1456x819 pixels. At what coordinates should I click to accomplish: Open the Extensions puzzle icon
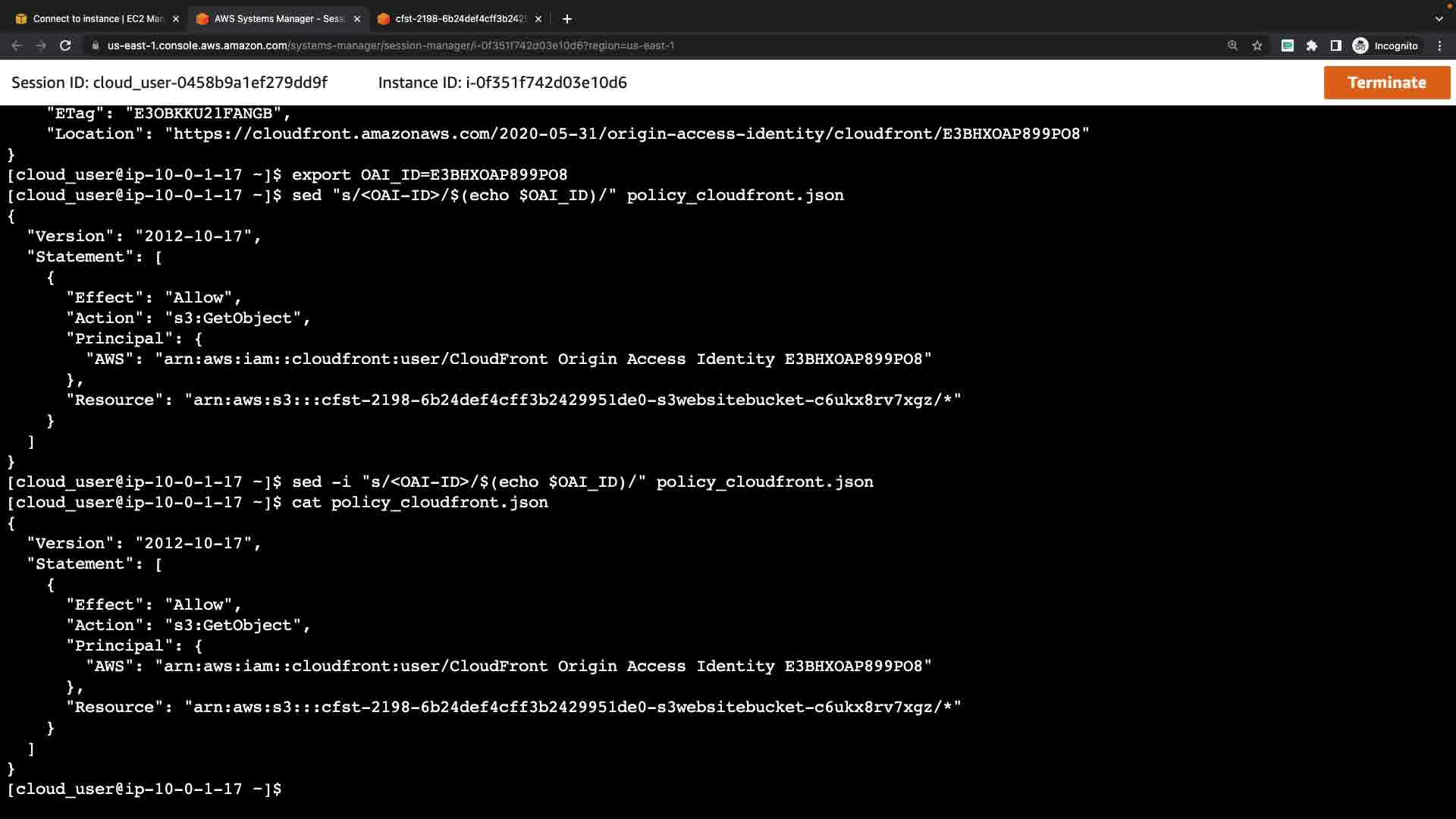tap(1311, 45)
